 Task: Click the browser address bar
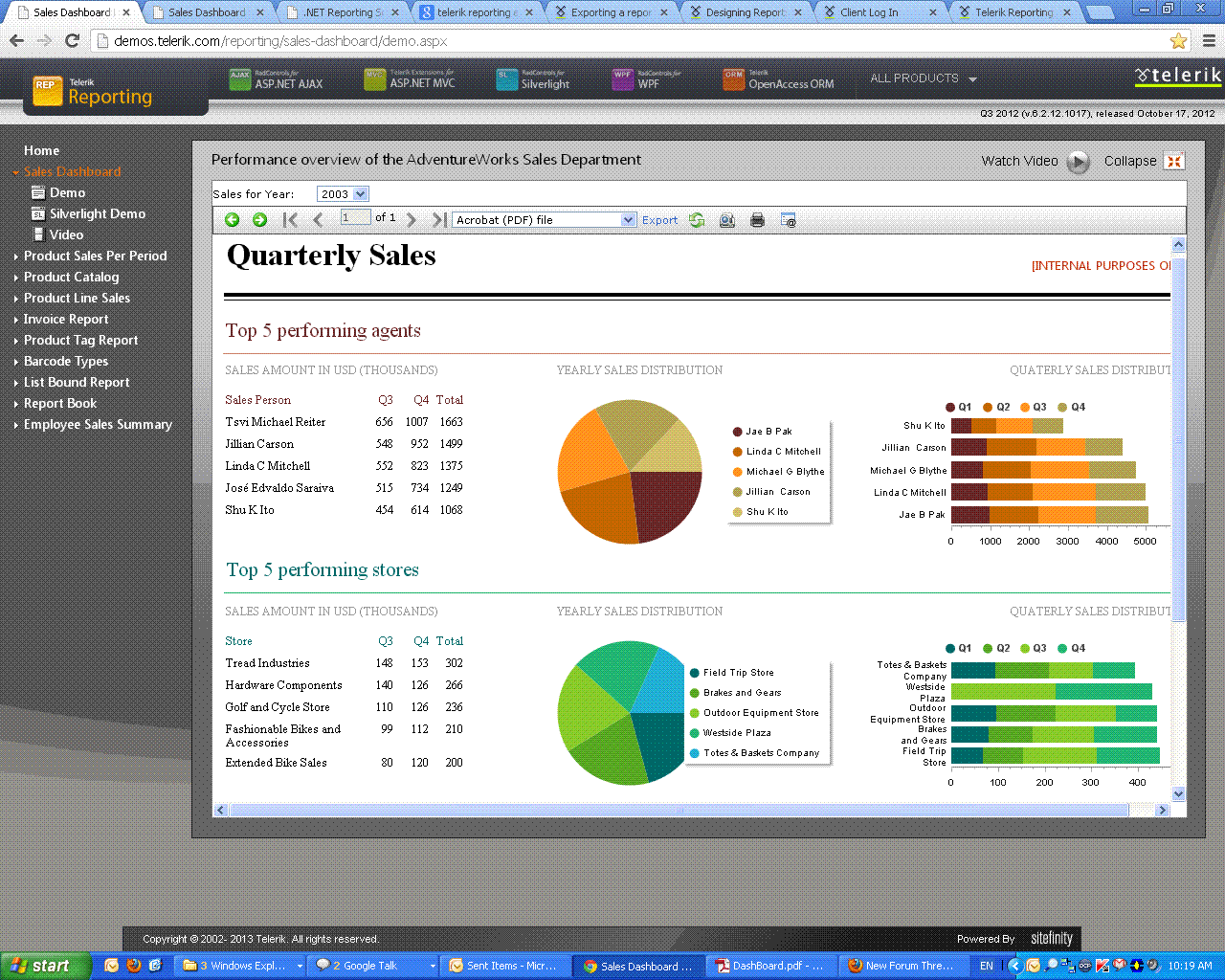(x=632, y=41)
